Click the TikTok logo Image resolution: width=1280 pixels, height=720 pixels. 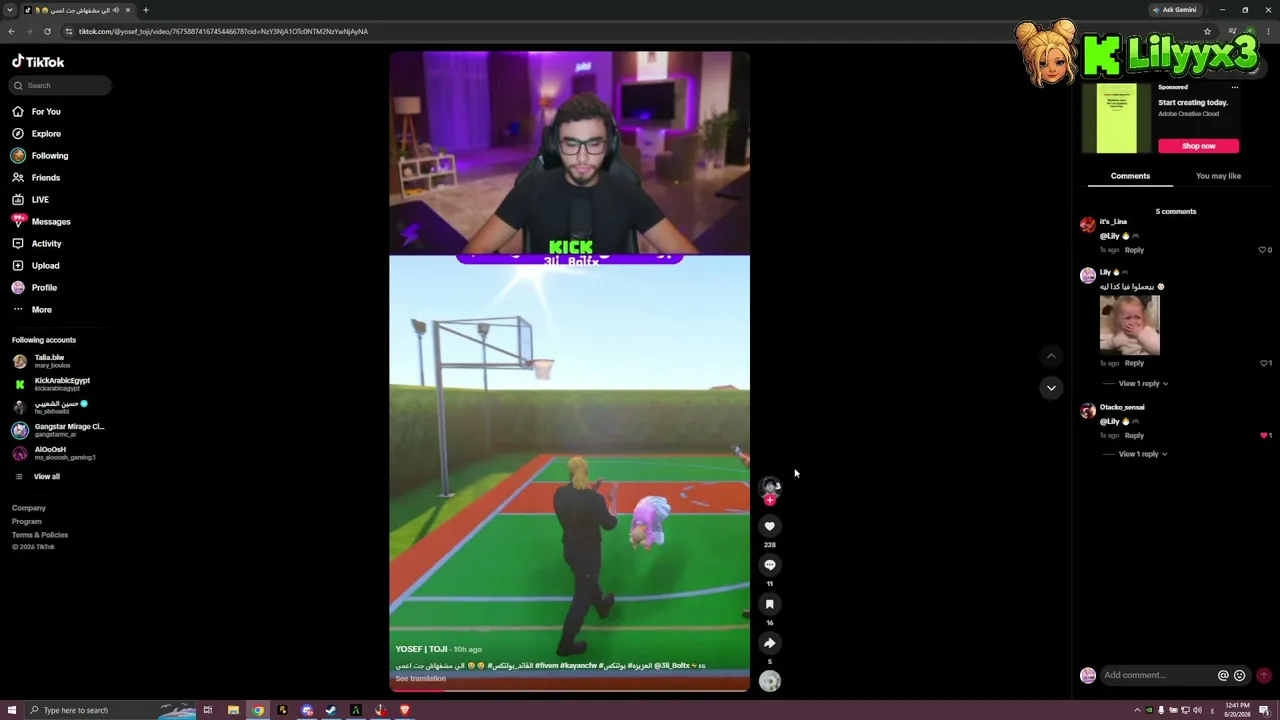coord(38,61)
